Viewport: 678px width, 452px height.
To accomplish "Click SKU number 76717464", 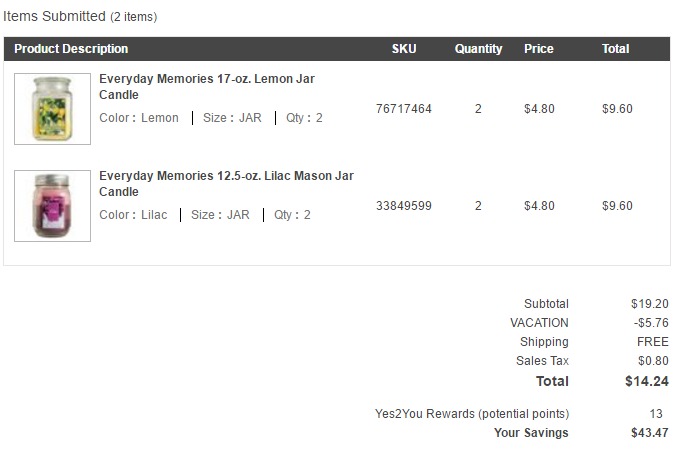I will [404, 109].
